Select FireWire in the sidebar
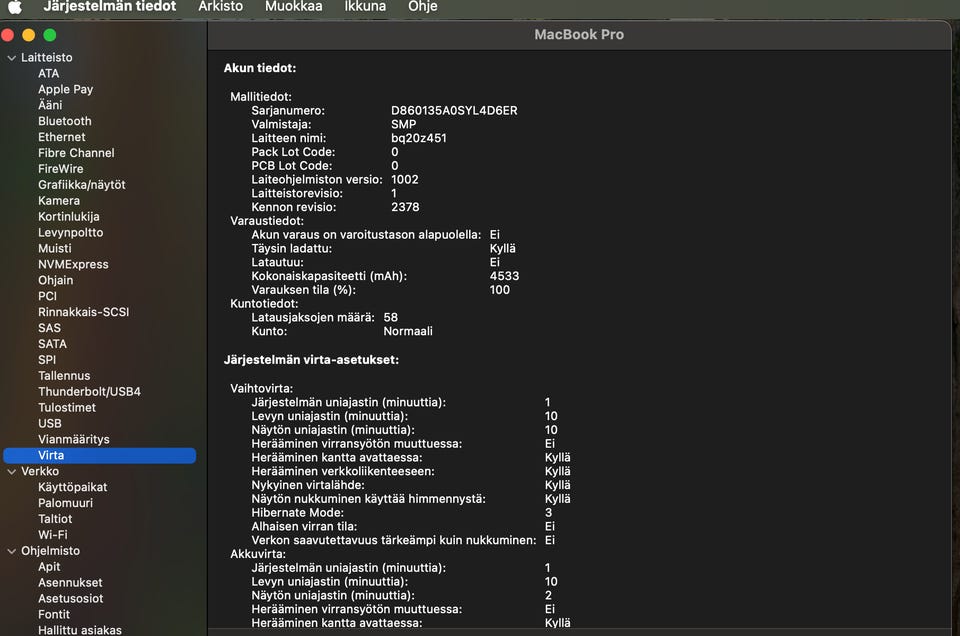The height and width of the screenshot is (636, 960). point(61,169)
